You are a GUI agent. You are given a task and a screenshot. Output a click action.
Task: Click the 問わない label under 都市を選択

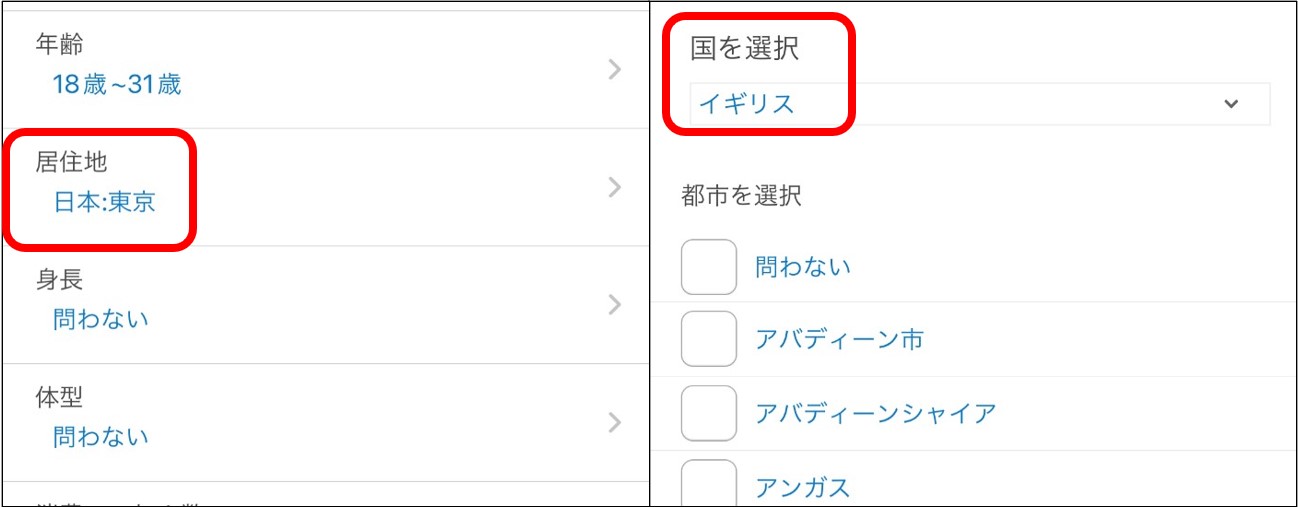coord(803,267)
